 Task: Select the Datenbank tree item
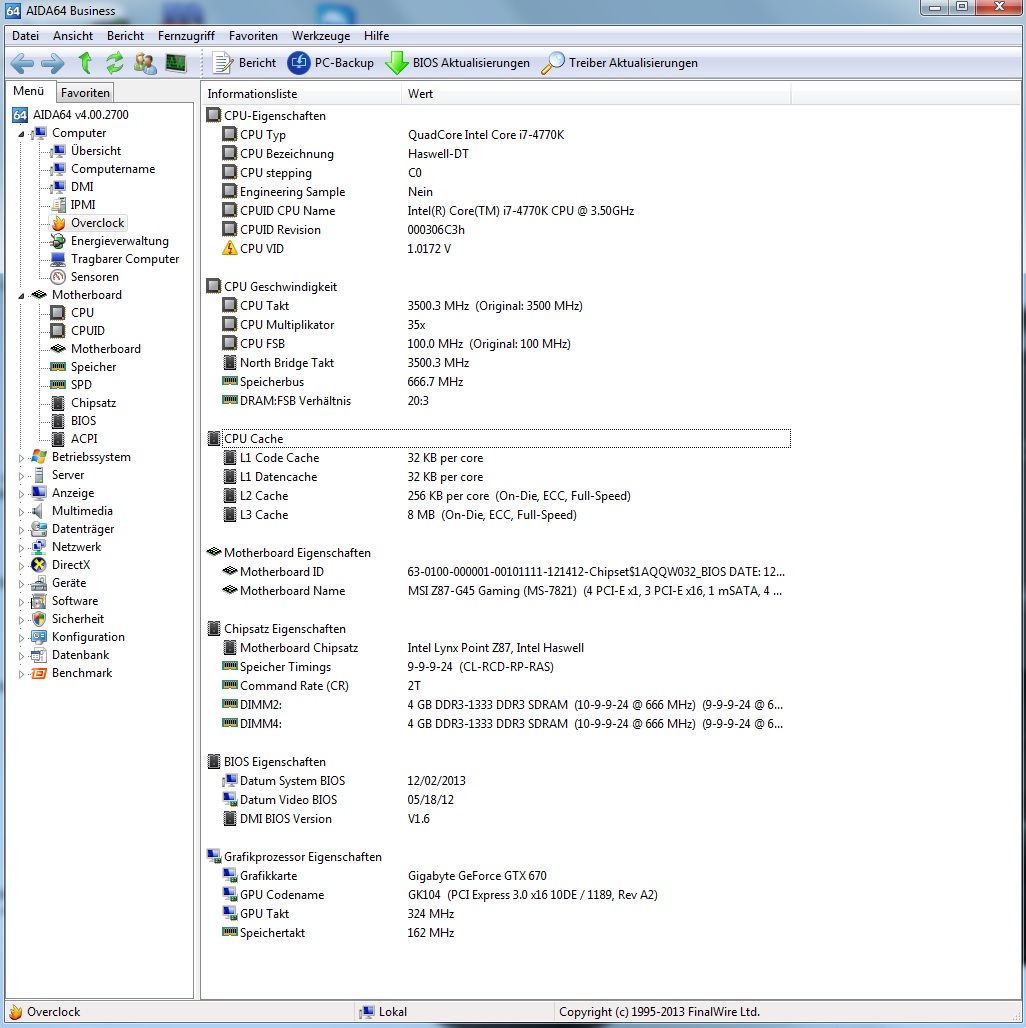coord(80,655)
